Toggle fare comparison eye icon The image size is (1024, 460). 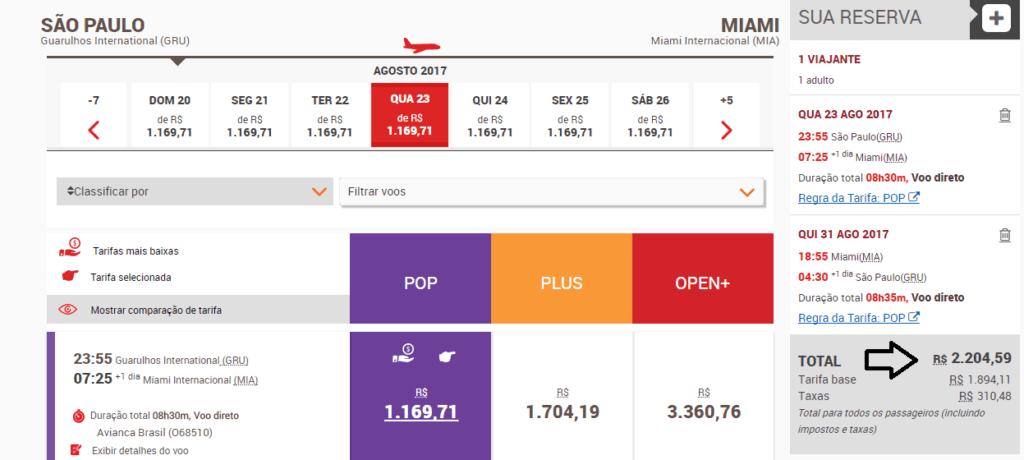tap(68, 310)
